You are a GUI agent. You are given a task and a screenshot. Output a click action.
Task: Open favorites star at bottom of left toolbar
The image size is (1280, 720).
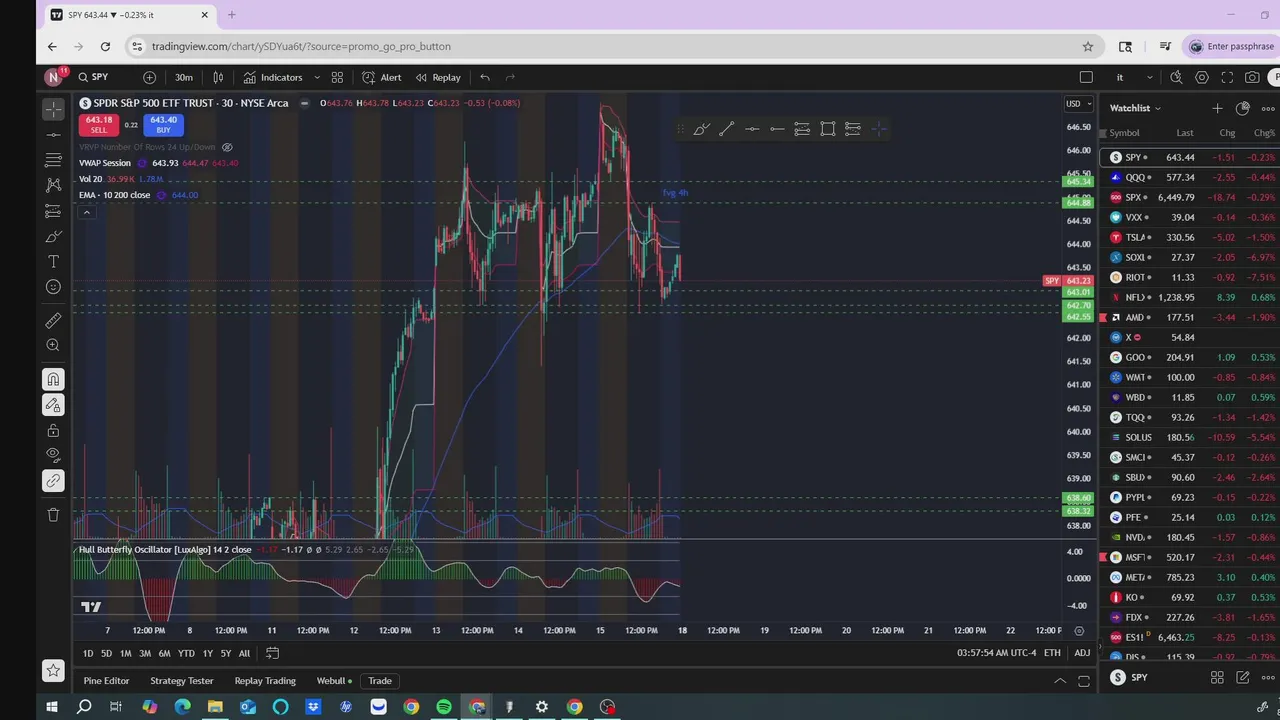click(53, 670)
